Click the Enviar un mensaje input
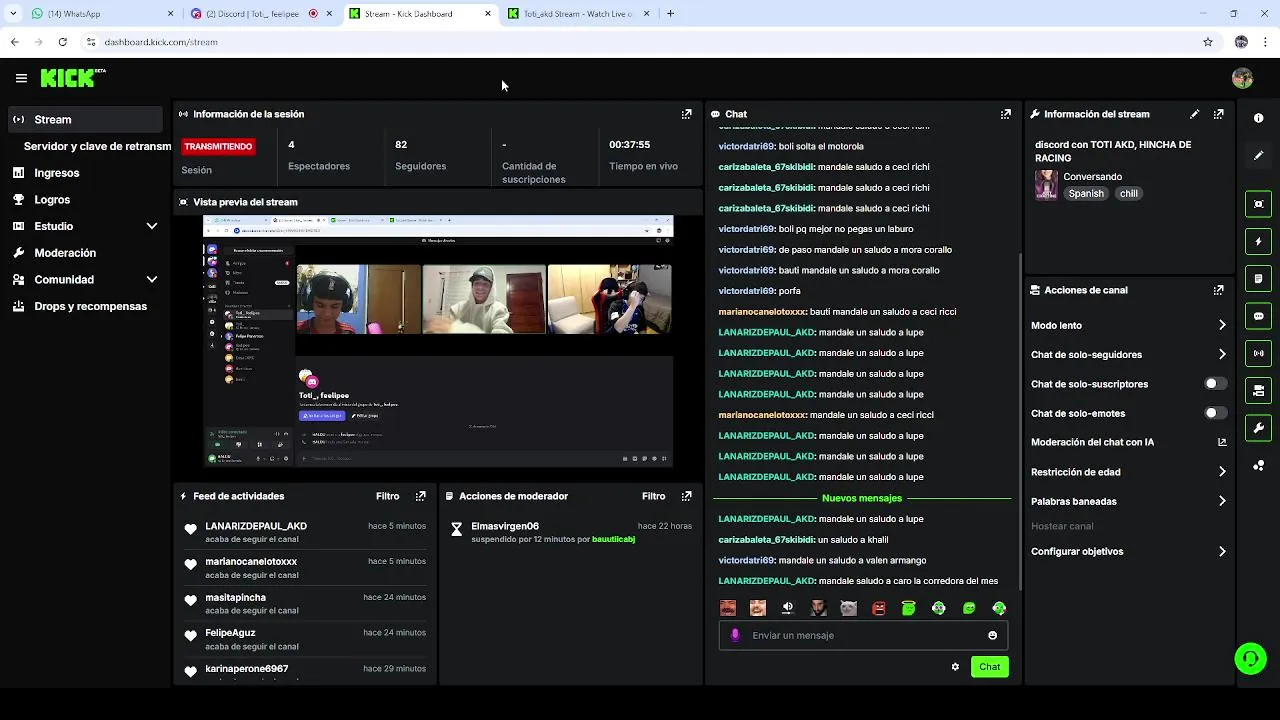This screenshot has height=720, width=1280. pos(863,635)
